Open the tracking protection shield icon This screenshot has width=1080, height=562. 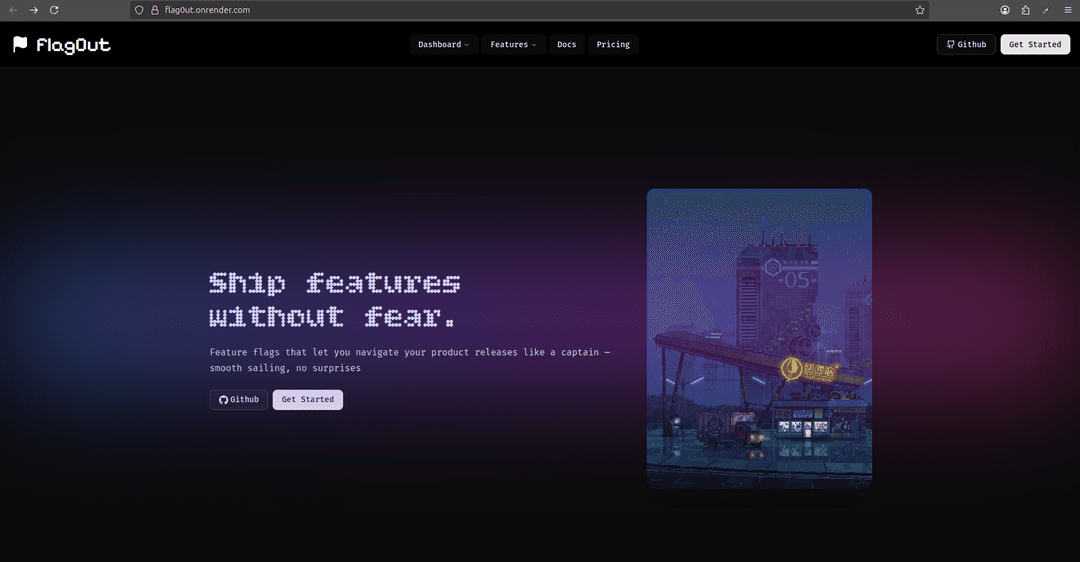point(139,9)
